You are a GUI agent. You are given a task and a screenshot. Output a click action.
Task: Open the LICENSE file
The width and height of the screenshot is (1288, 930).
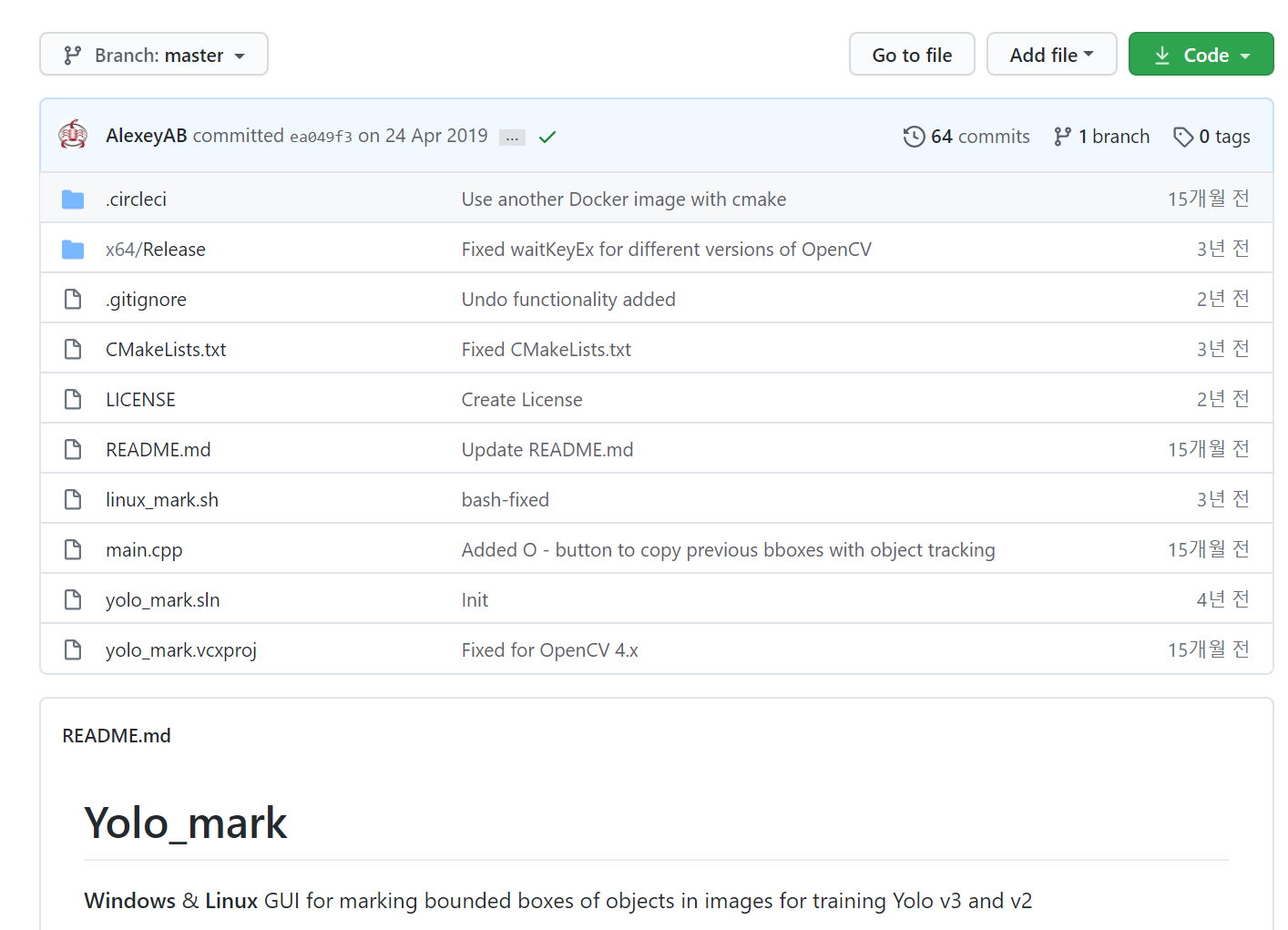pos(140,400)
